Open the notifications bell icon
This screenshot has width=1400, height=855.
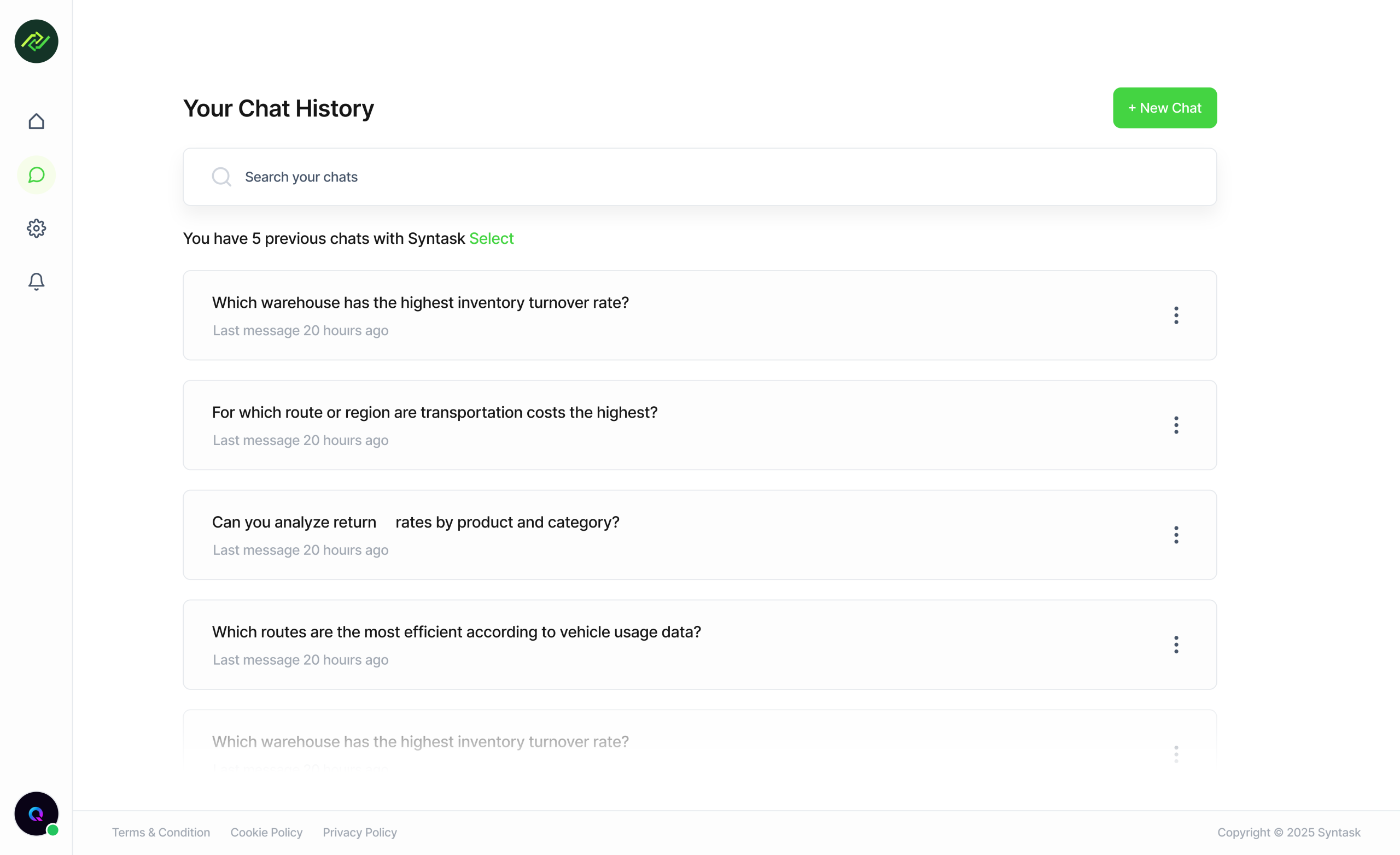[36, 281]
